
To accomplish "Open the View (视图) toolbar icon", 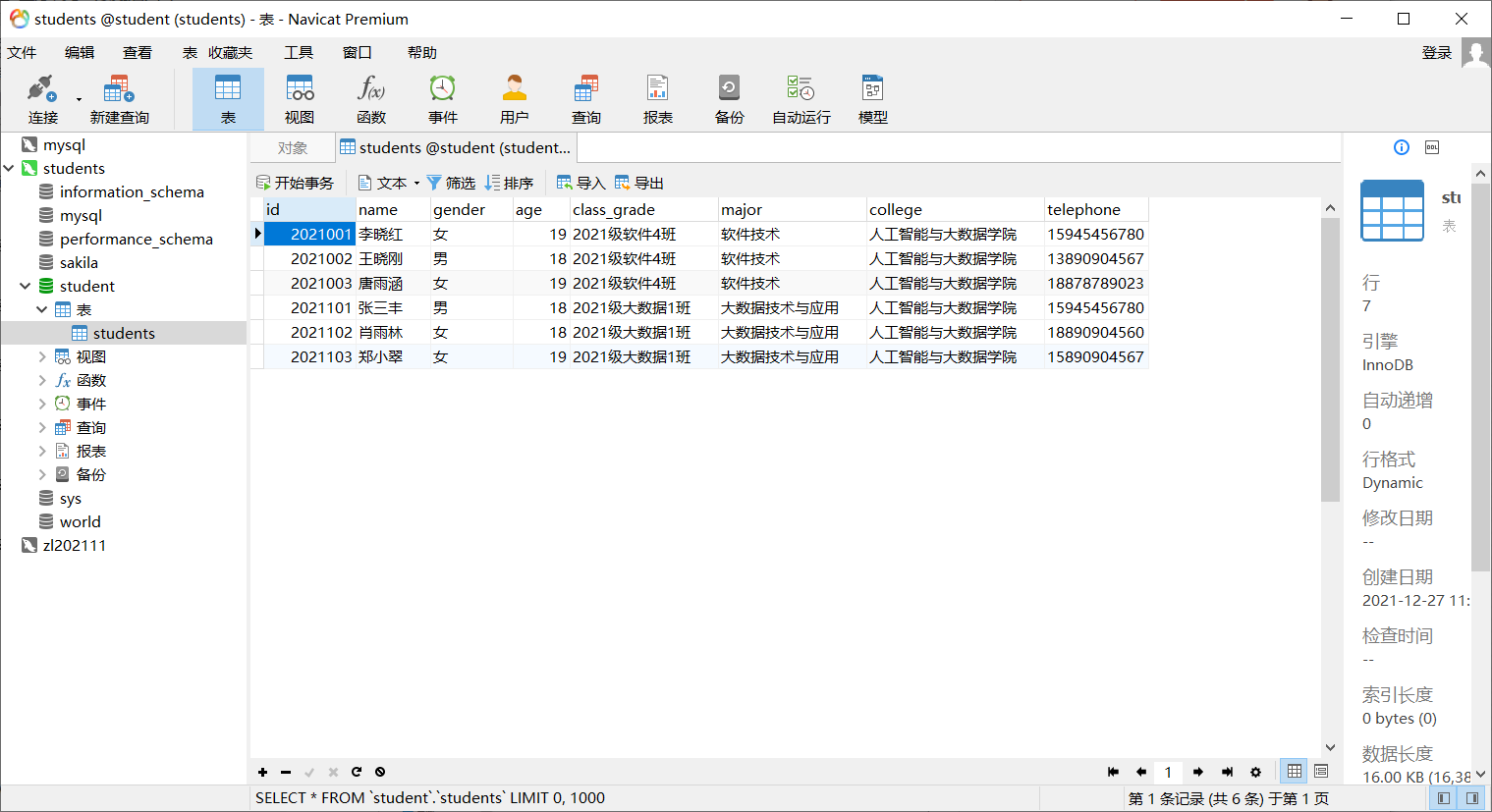I will click(x=300, y=99).
